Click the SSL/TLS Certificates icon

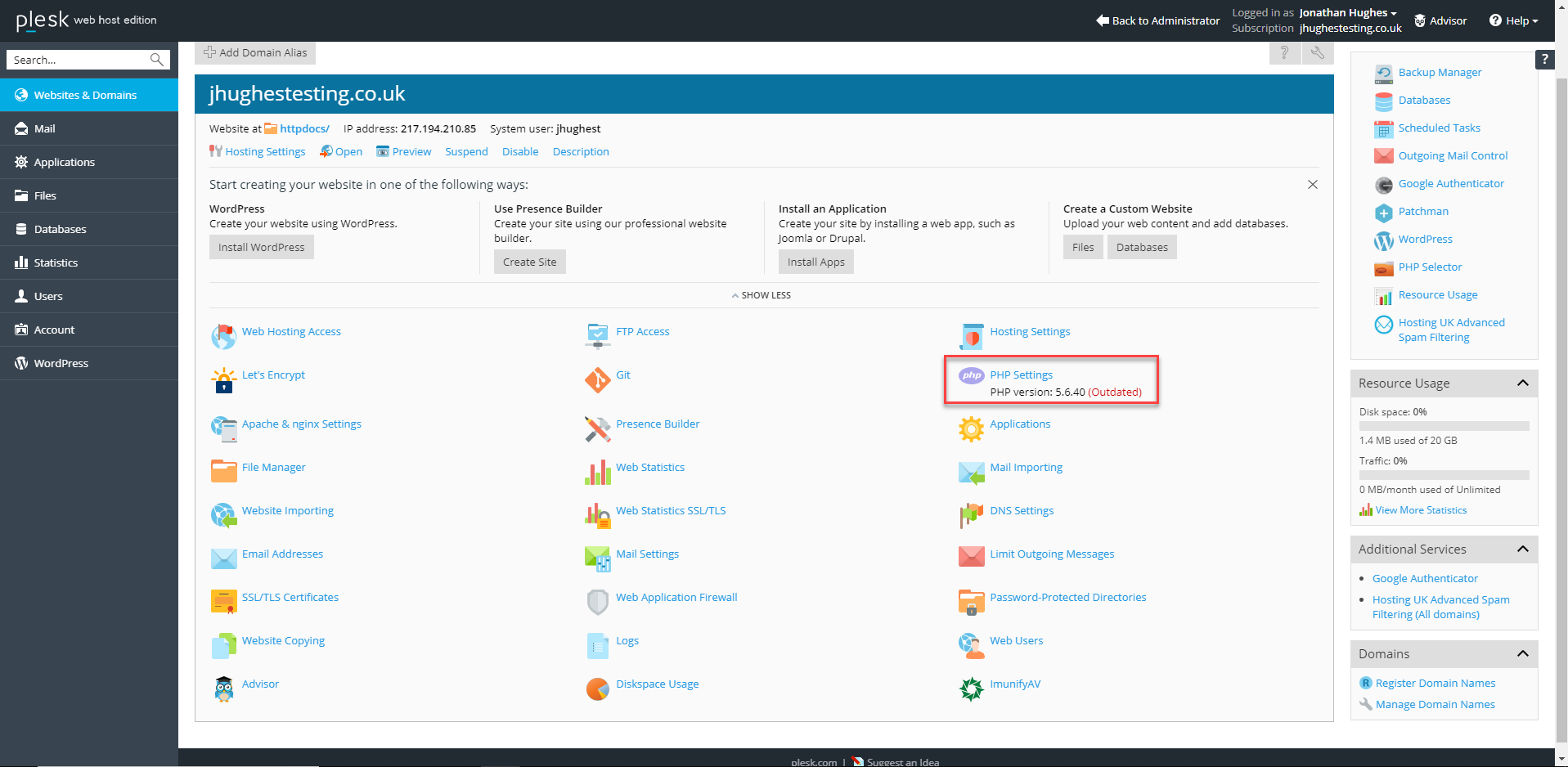223,602
